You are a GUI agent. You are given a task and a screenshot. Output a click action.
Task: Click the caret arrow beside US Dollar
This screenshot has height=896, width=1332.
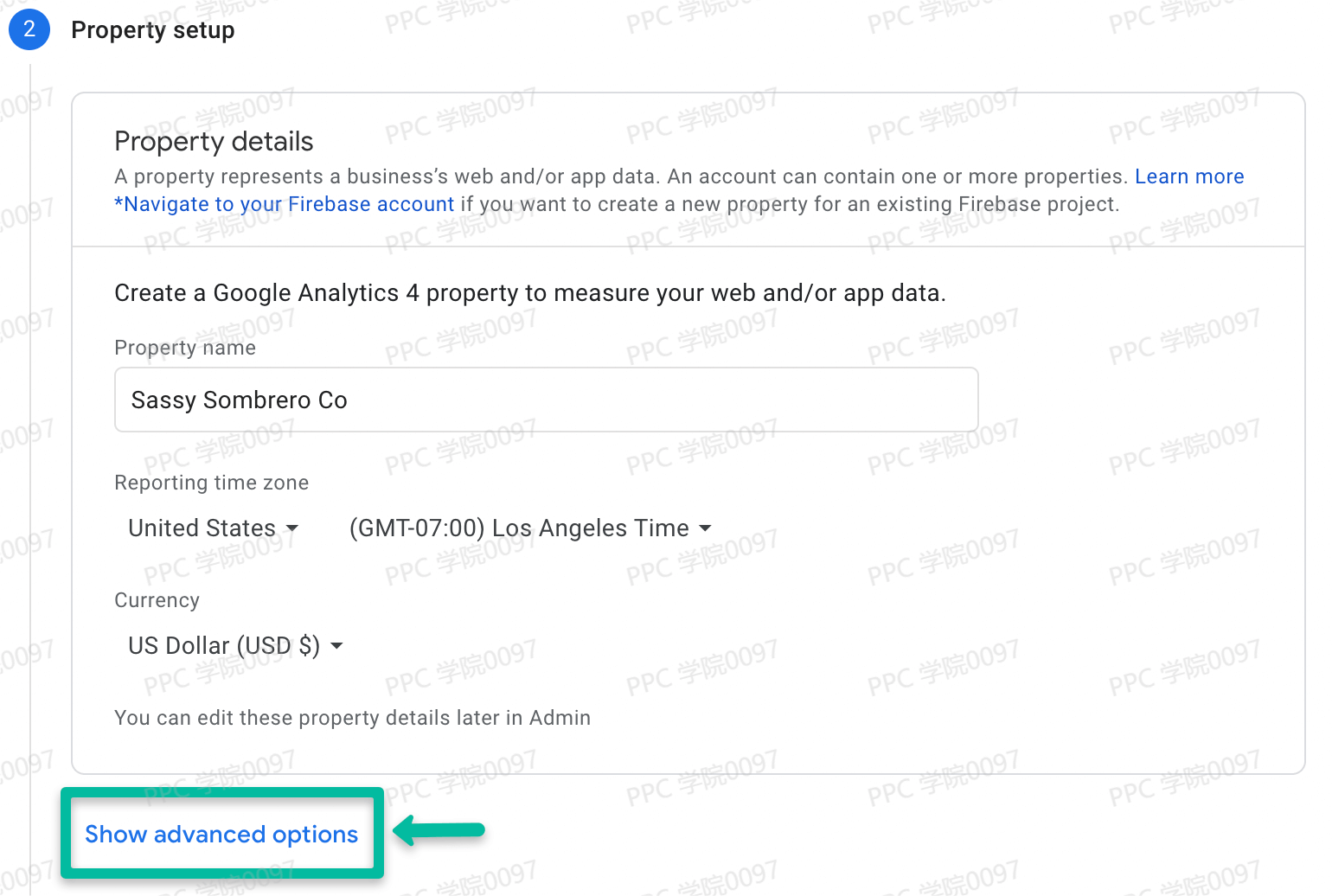(x=337, y=645)
